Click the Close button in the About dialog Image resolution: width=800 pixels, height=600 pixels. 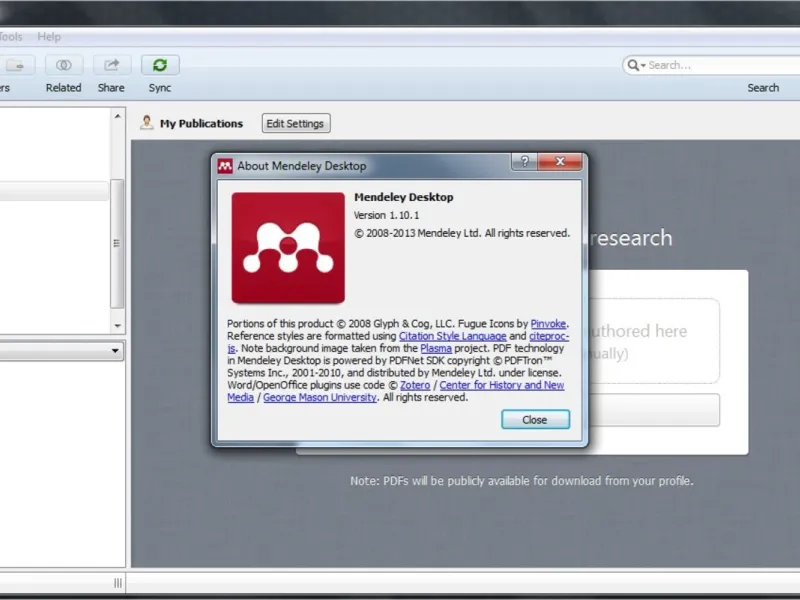tap(535, 419)
